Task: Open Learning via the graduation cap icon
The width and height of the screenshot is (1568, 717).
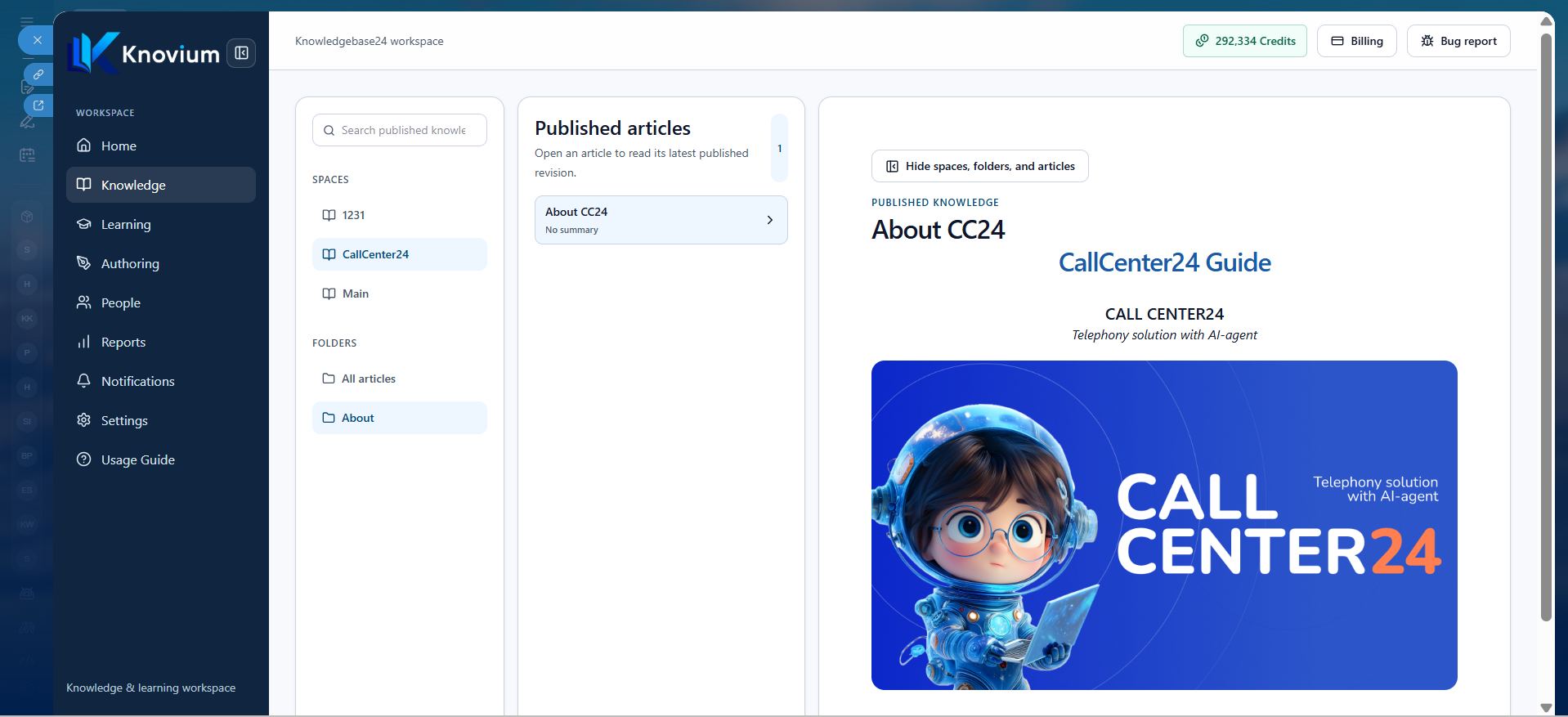Action: 83,224
